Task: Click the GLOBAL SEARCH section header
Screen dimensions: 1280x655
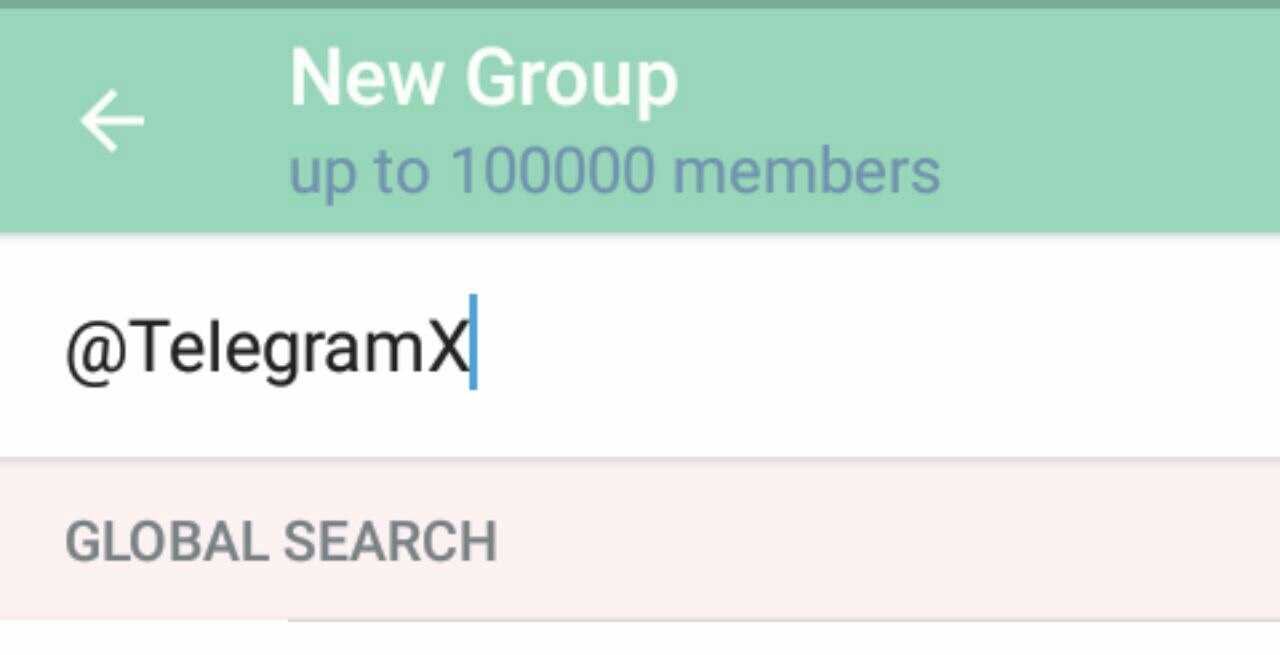Action: 281,541
